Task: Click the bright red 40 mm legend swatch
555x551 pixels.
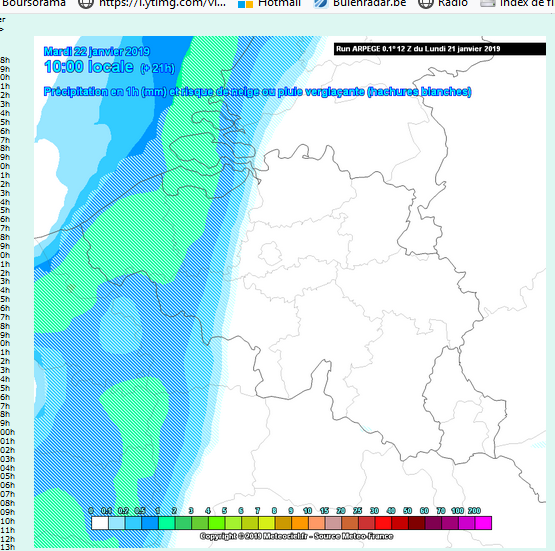Action: 383,523
